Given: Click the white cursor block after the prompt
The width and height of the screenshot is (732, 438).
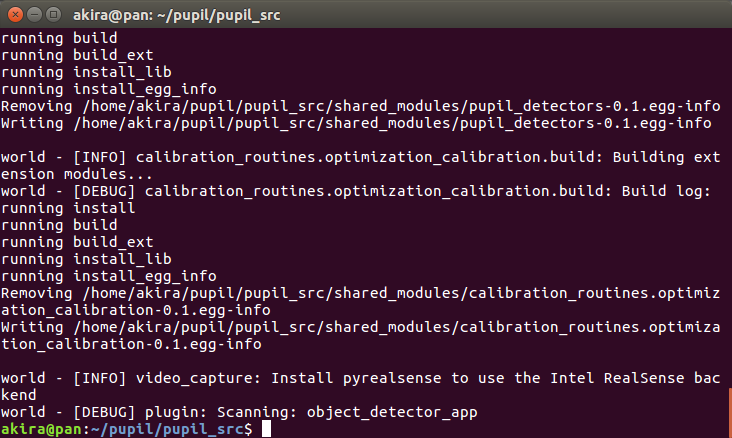Looking at the screenshot, I should (266, 429).
